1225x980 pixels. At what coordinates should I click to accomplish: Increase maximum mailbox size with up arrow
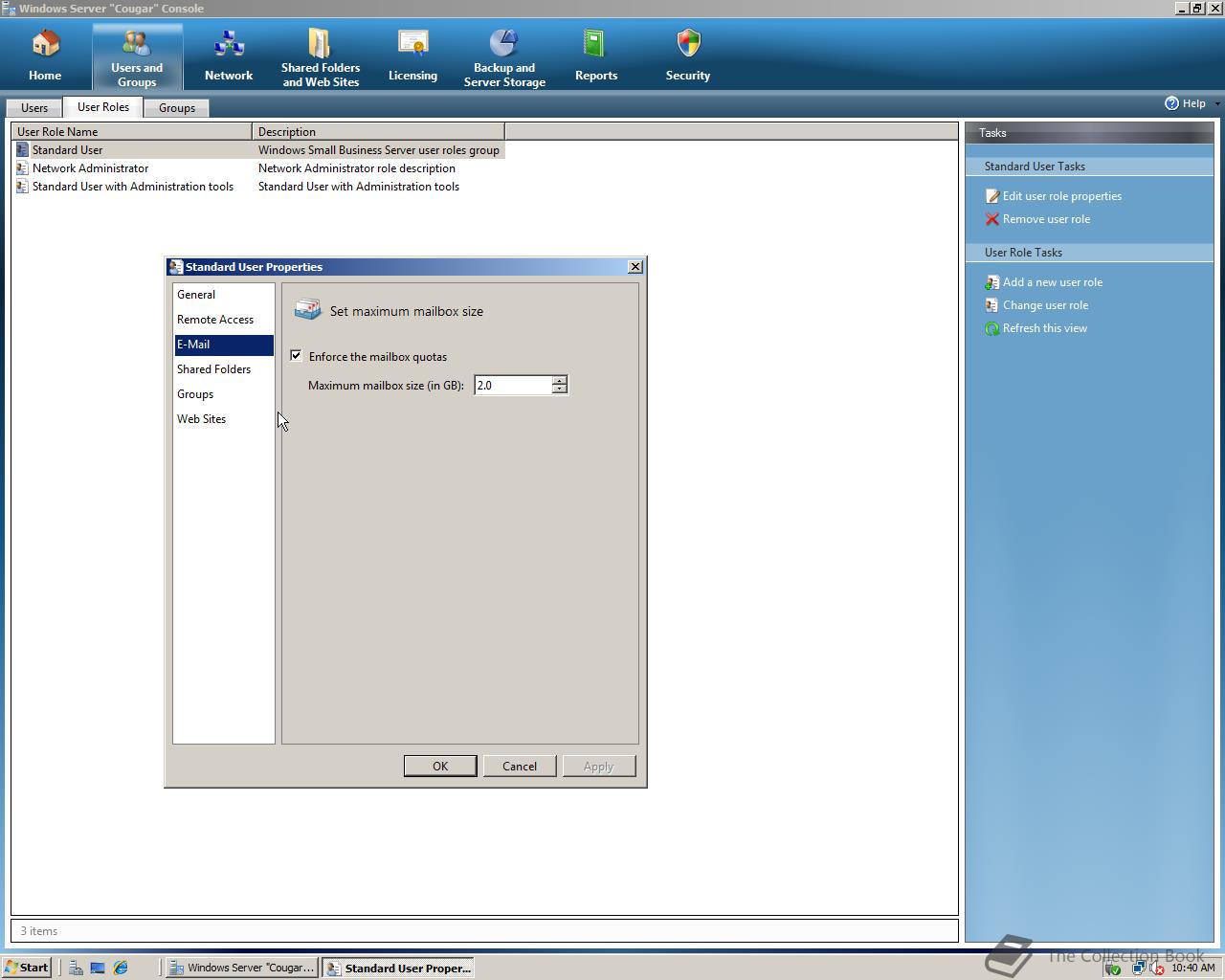click(560, 380)
